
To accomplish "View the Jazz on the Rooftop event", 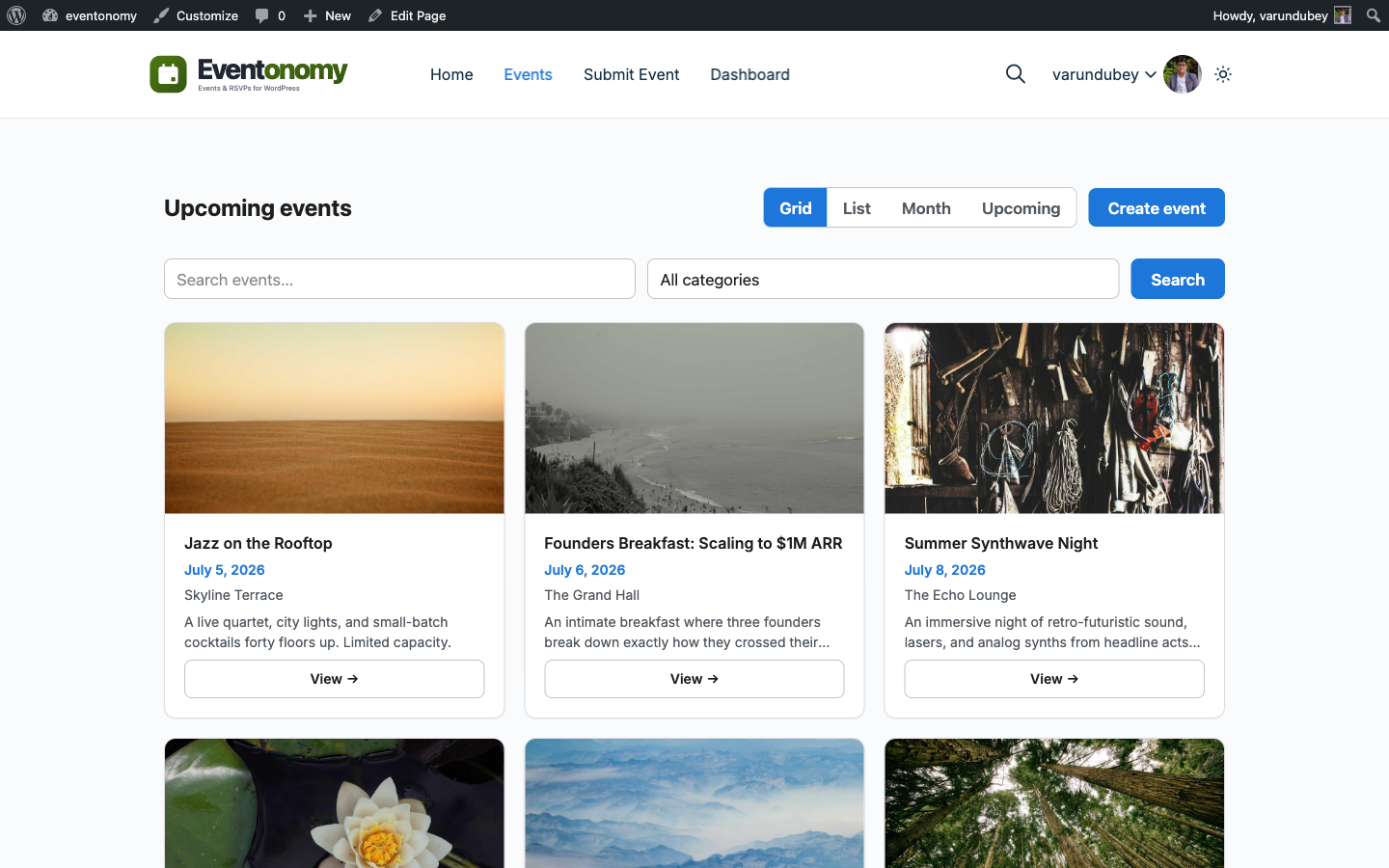I will [334, 679].
